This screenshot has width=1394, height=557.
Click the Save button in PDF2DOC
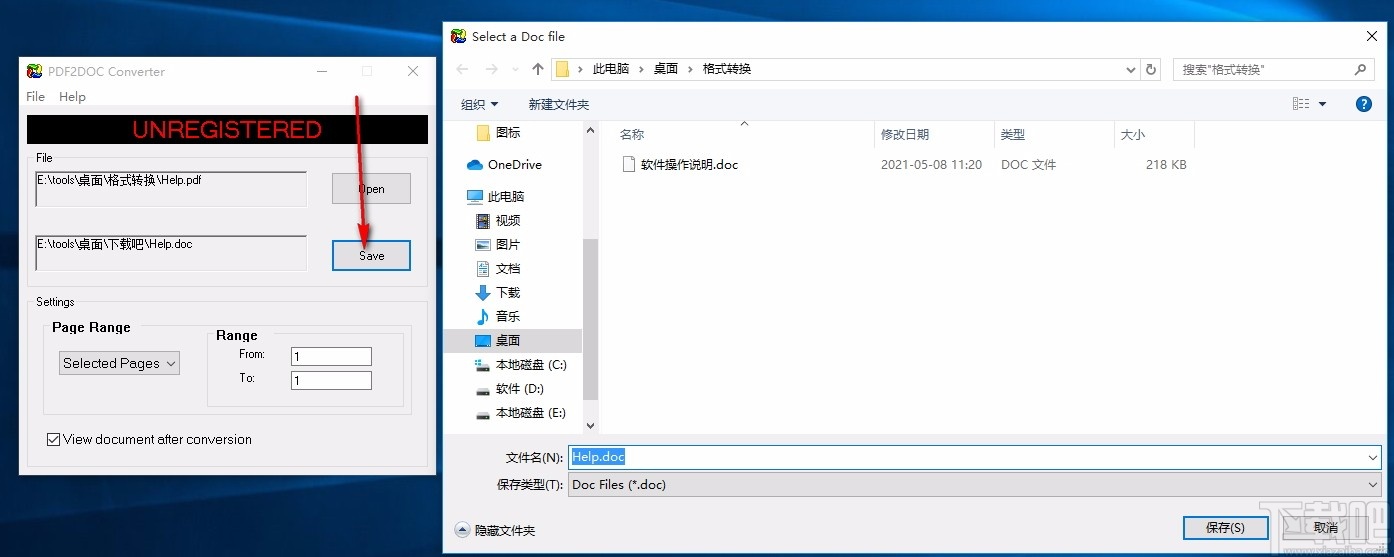[371, 255]
